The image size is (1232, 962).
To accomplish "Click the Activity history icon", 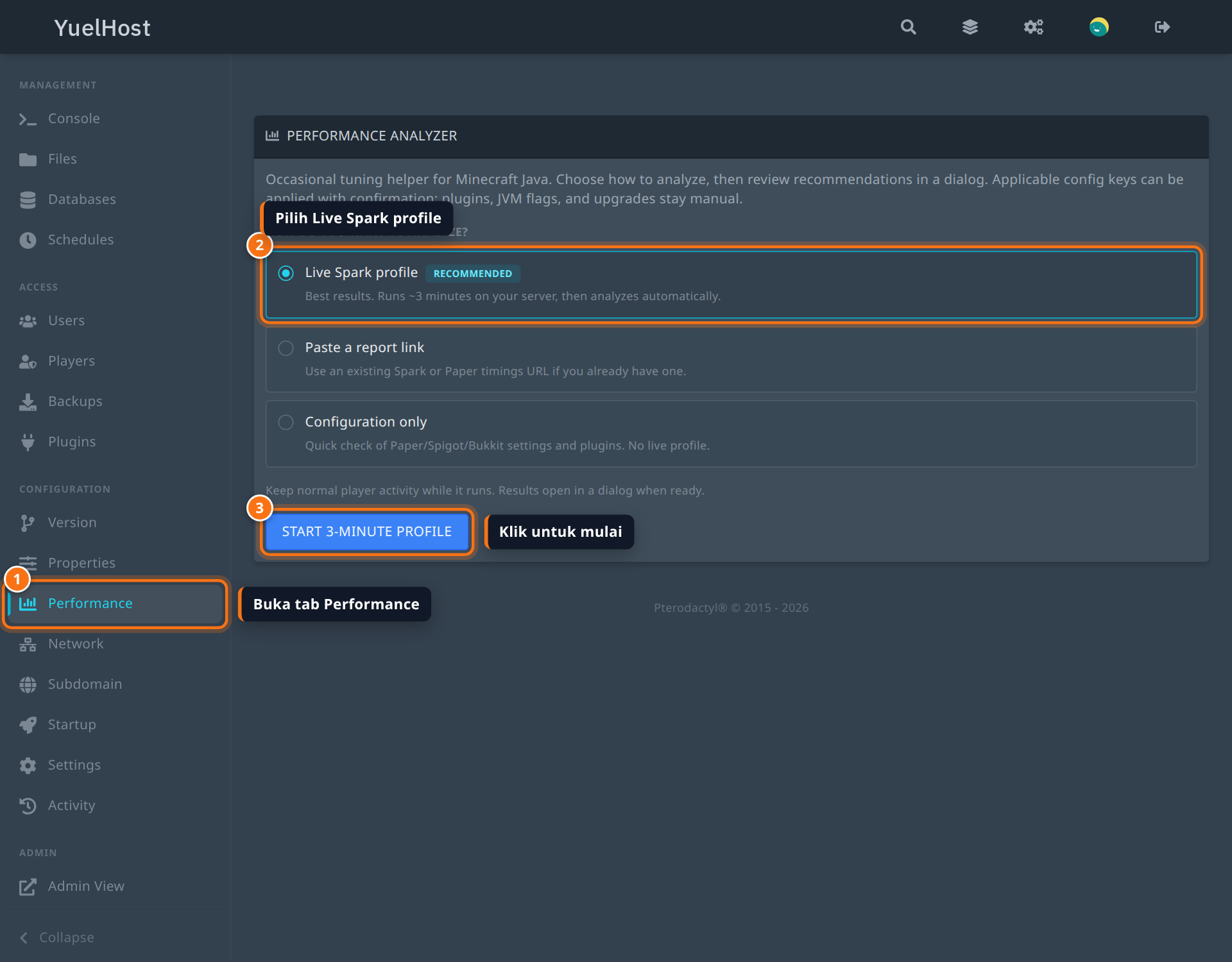I will pos(28,806).
